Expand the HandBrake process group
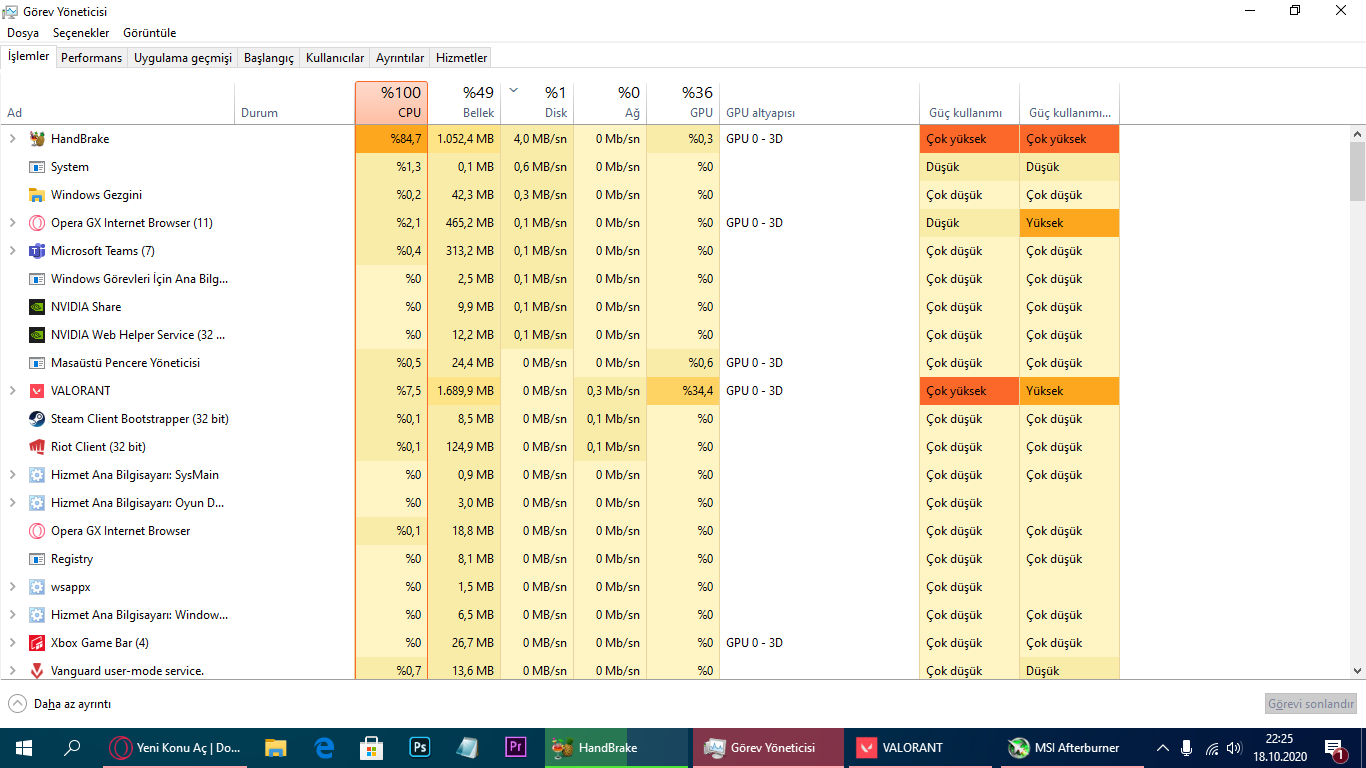 click(13, 139)
